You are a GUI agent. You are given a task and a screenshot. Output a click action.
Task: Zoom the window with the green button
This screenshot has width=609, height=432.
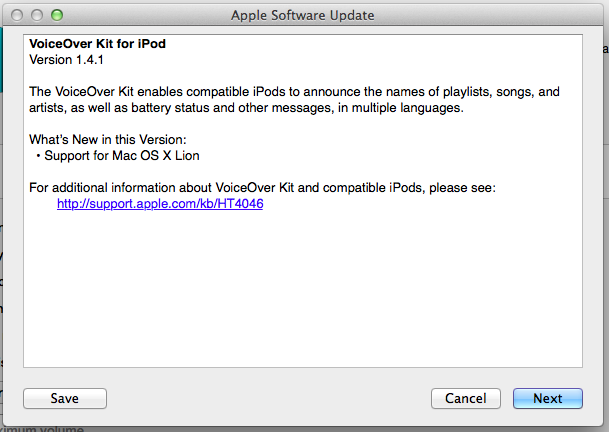point(55,15)
